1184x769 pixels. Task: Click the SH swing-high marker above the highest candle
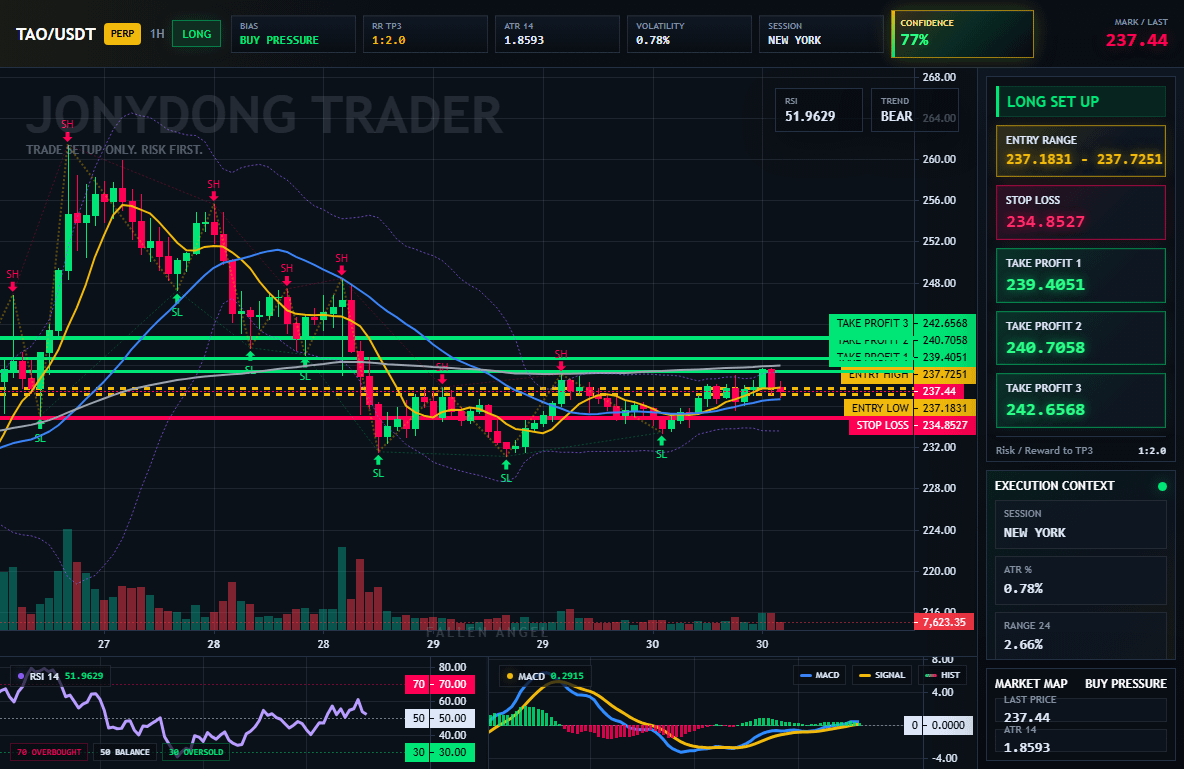pyautogui.click(x=67, y=124)
